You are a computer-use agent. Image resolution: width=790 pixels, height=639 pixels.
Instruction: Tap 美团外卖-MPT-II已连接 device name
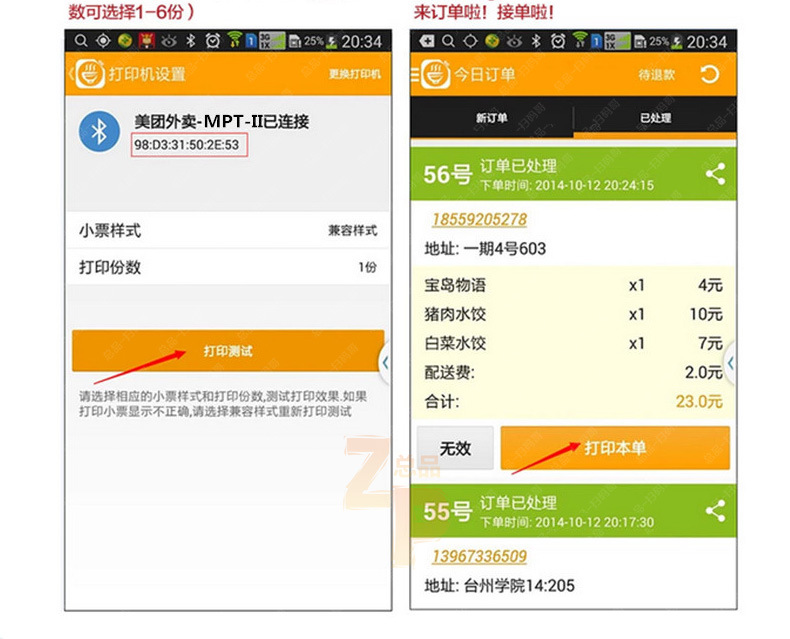pyautogui.click(x=222, y=121)
